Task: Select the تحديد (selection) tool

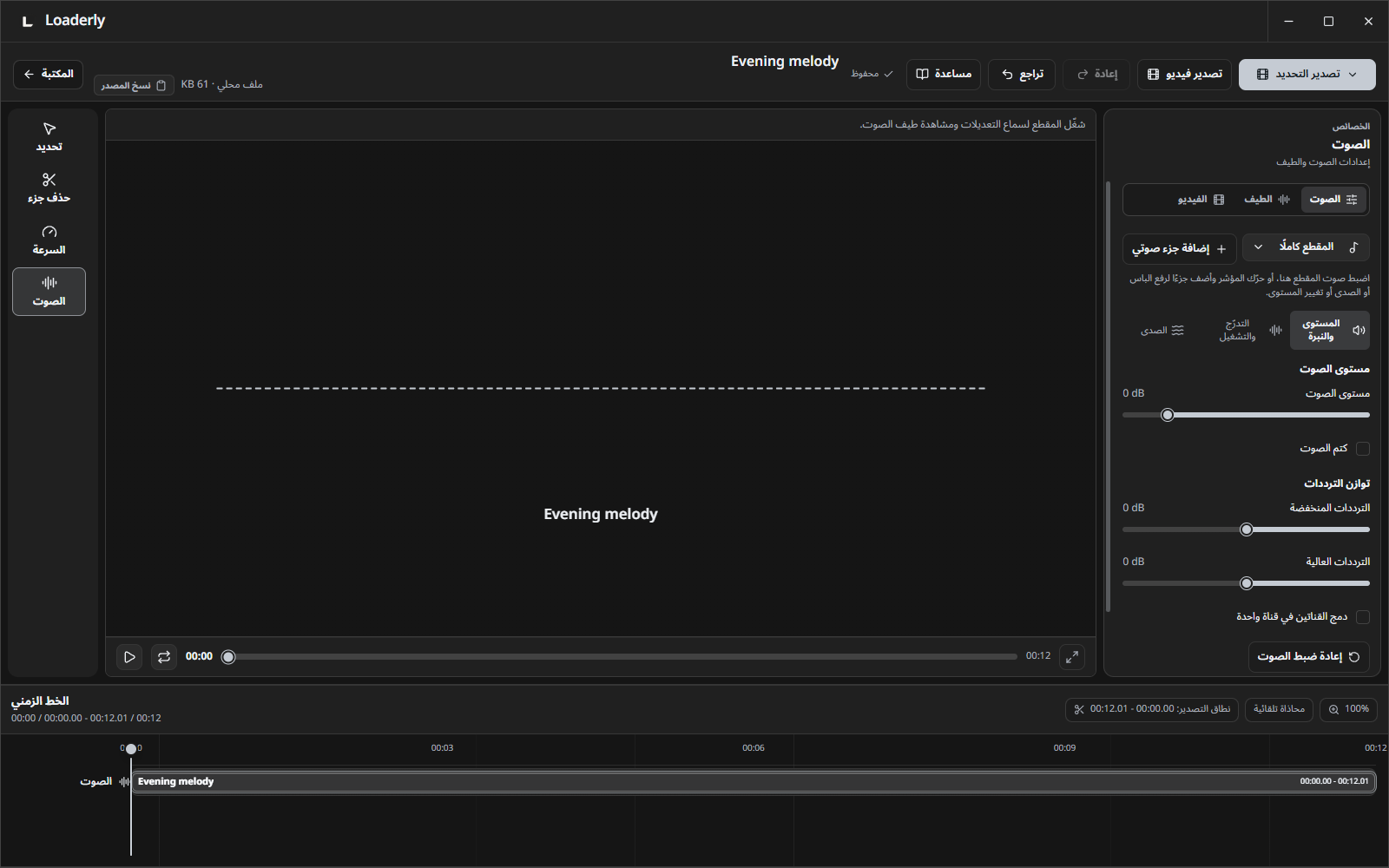Action: (49, 137)
